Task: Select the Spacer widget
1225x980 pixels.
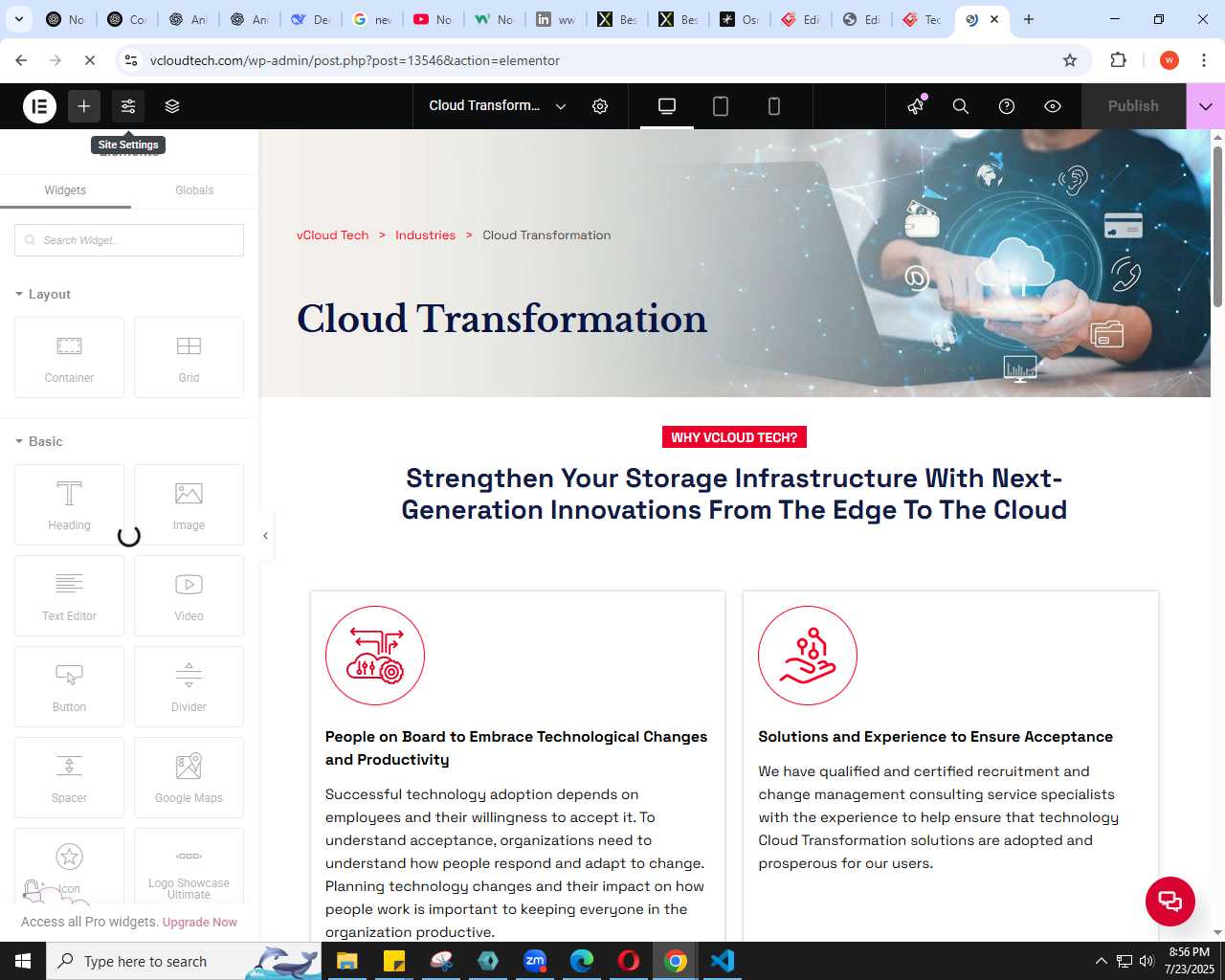Action: (69, 777)
